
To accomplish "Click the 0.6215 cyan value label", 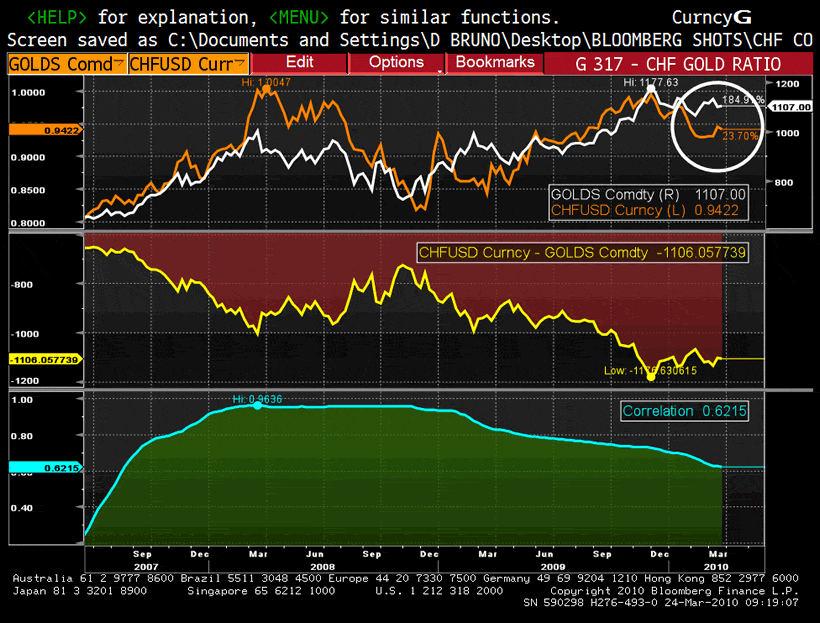I will click(45, 468).
